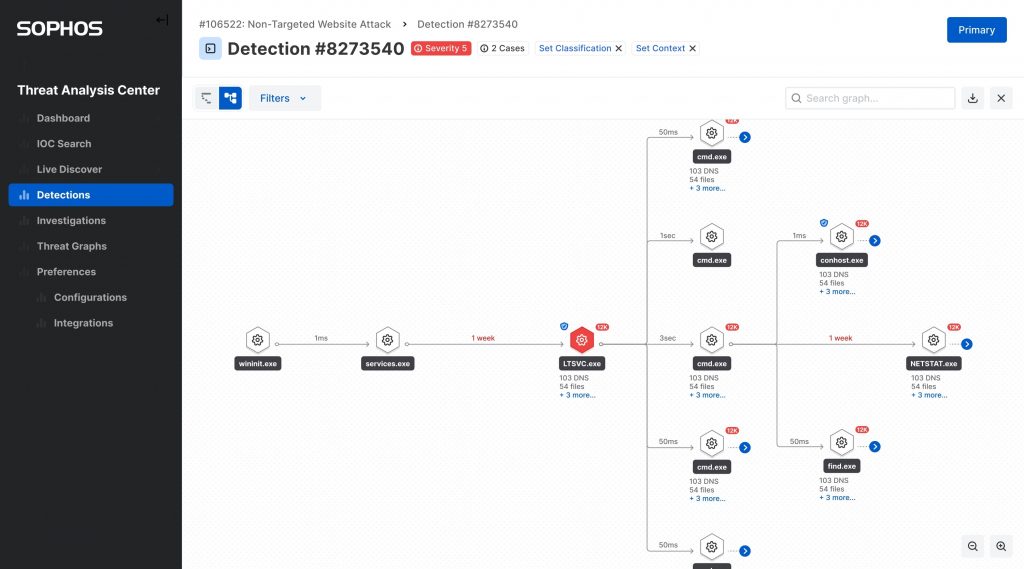Zoom out of the graph
Image resolution: width=1024 pixels, height=569 pixels.
tap(972, 546)
